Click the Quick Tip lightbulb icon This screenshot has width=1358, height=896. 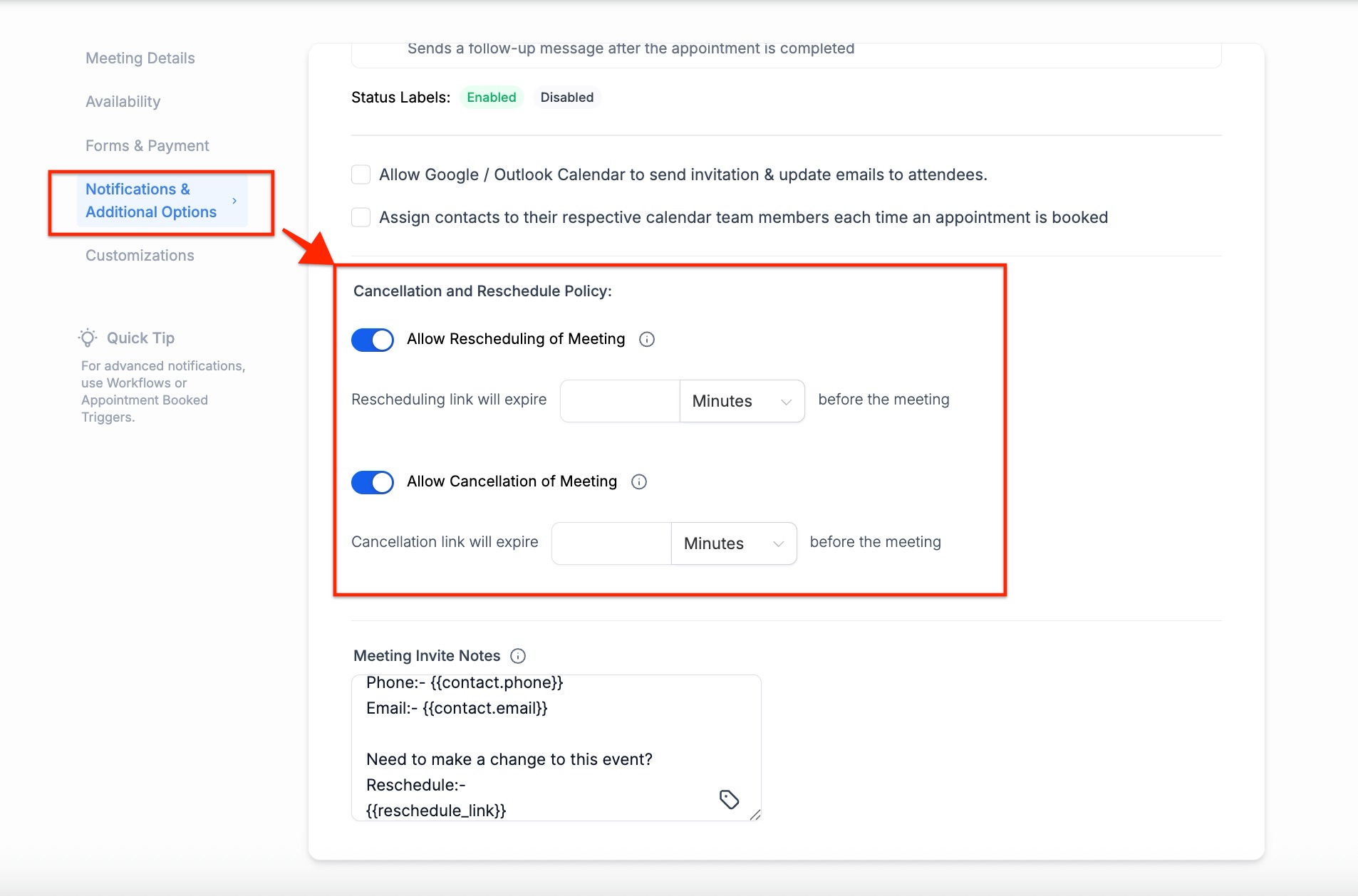click(x=88, y=338)
